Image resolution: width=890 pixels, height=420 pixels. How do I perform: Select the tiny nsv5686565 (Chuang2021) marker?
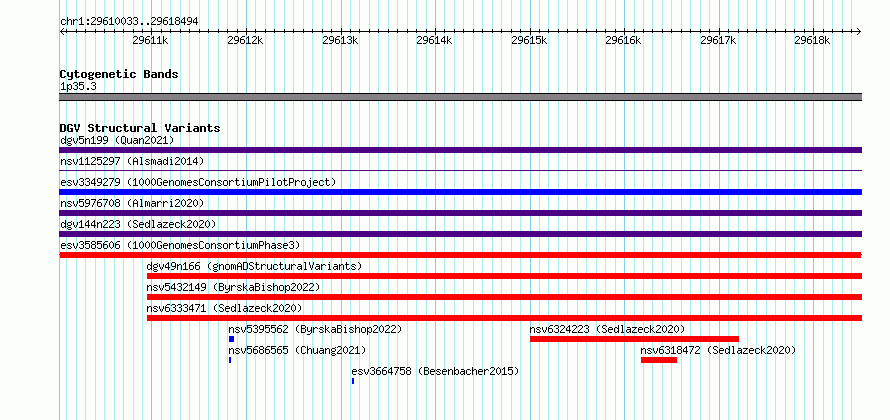click(230, 360)
